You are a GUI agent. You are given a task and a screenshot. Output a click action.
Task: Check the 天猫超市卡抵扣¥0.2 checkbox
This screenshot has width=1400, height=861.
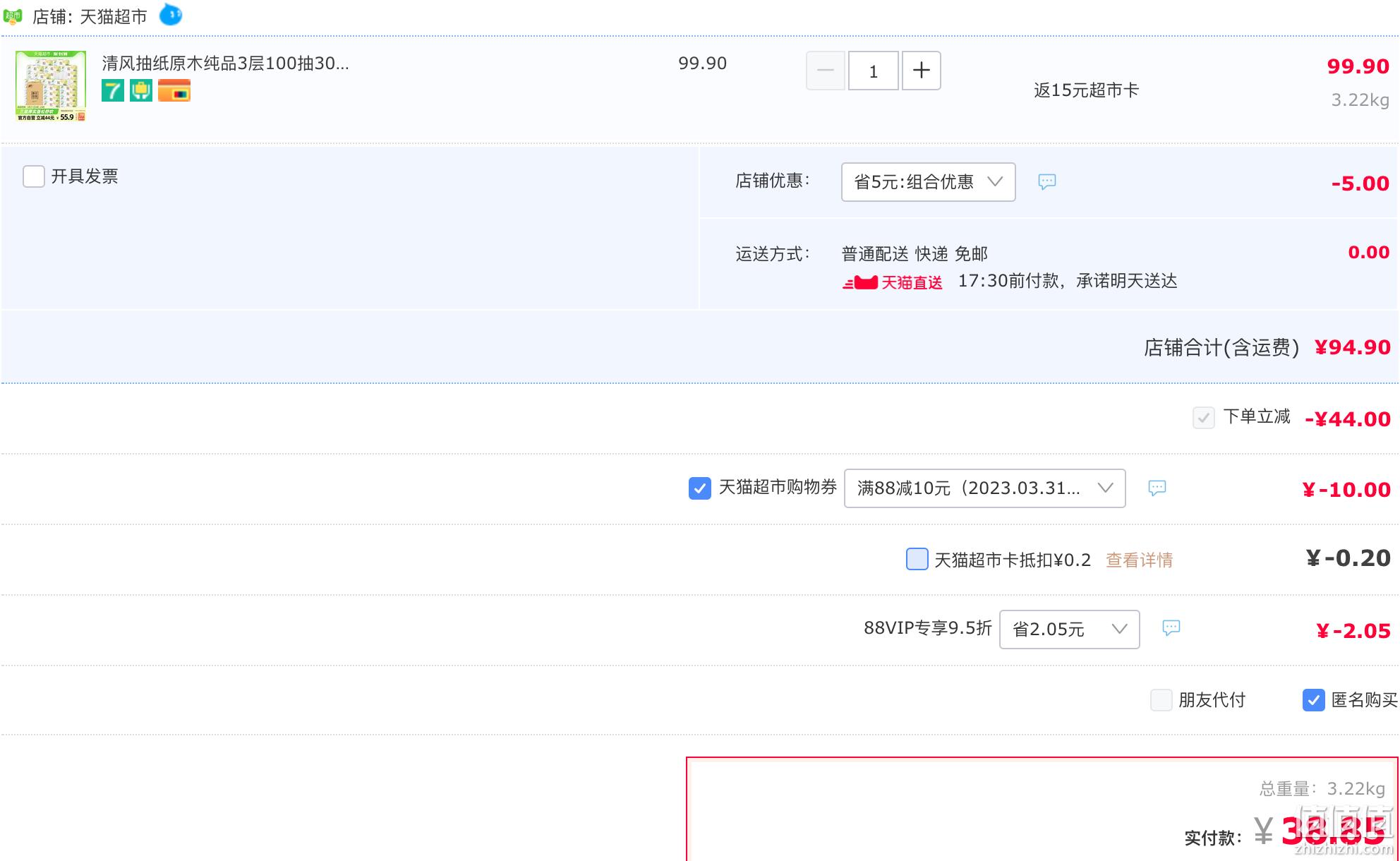click(917, 559)
